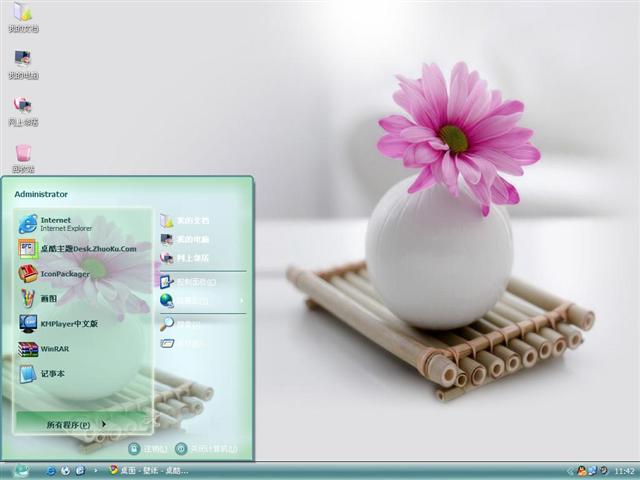Open the Control Panel icon in Start menu

(166, 282)
